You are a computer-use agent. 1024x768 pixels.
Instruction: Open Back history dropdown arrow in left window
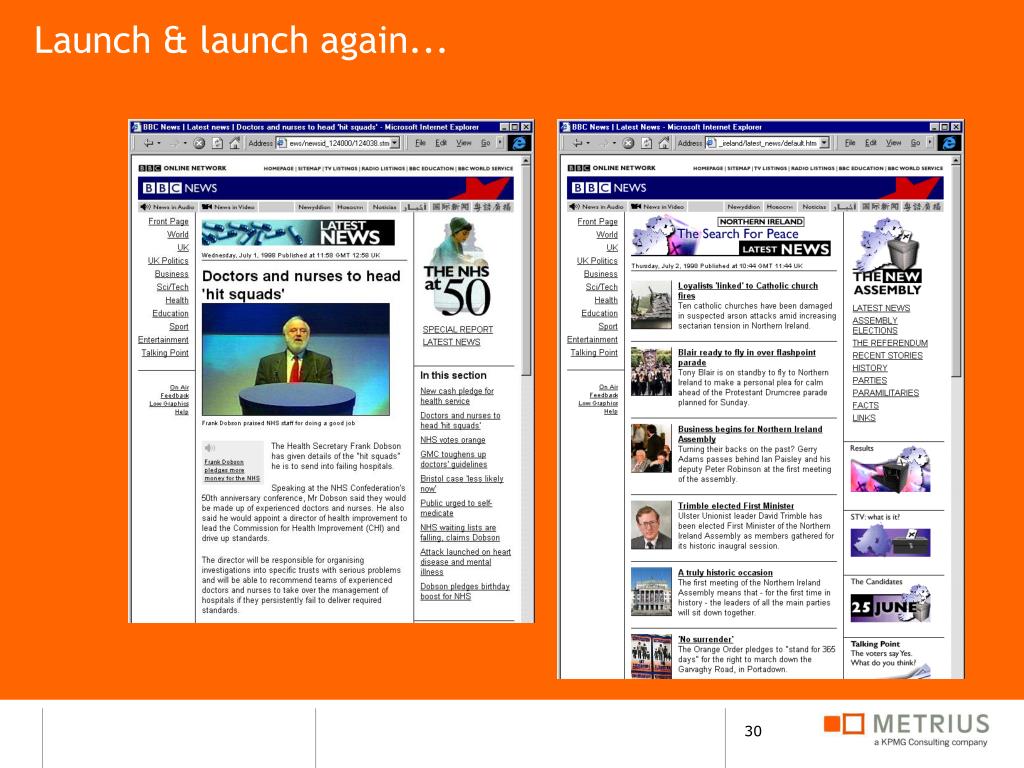(x=159, y=143)
